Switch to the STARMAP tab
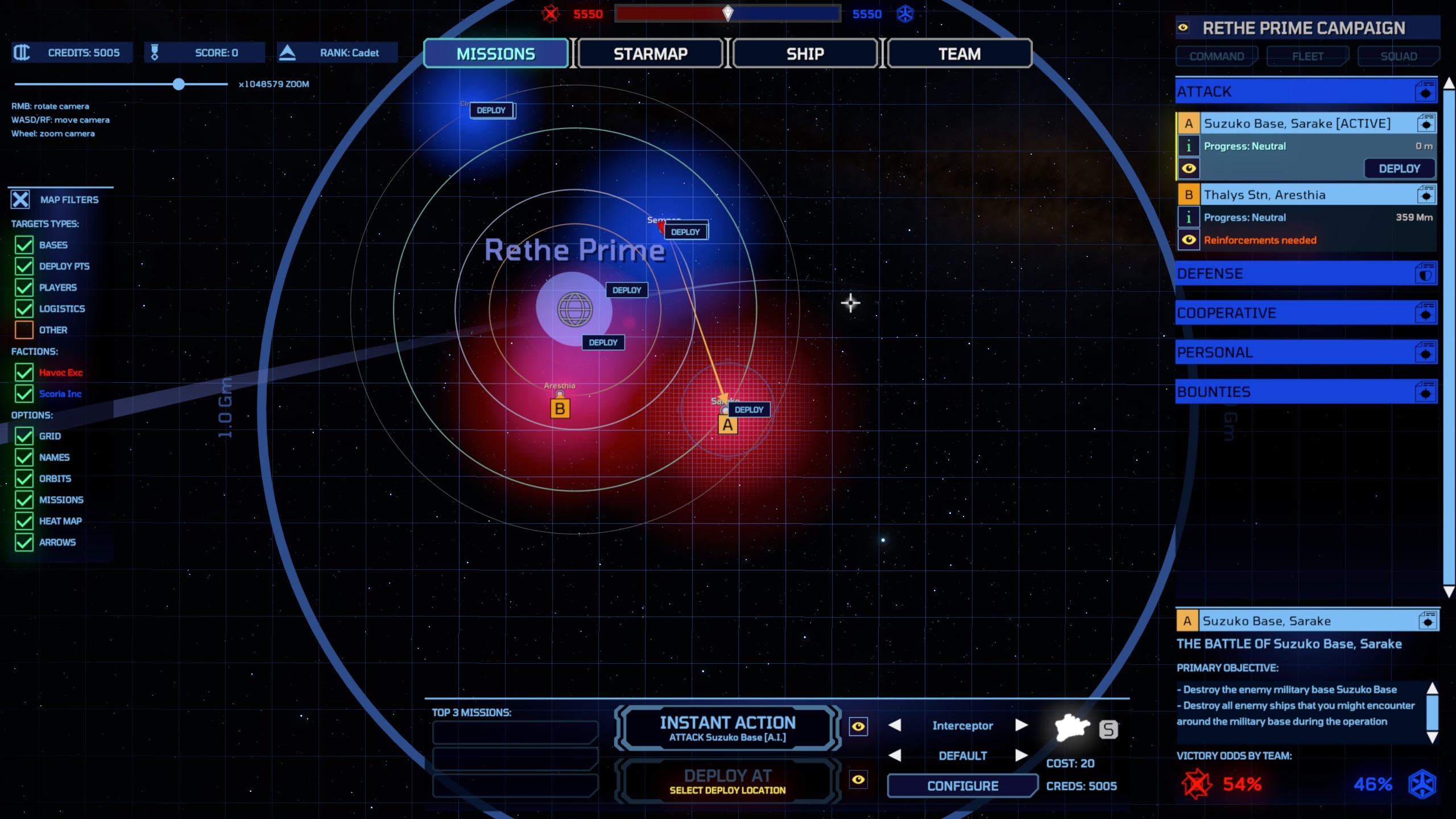The height and width of the screenshot is (819, 1456). [x=650, y=53]
